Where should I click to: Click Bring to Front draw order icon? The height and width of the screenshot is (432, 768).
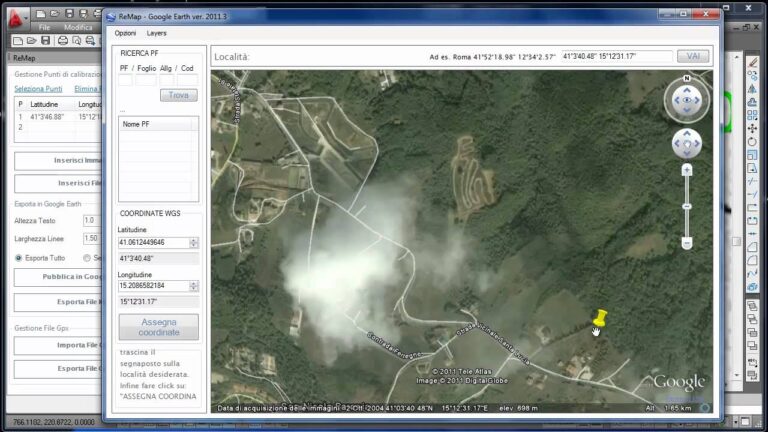[752, 307]
